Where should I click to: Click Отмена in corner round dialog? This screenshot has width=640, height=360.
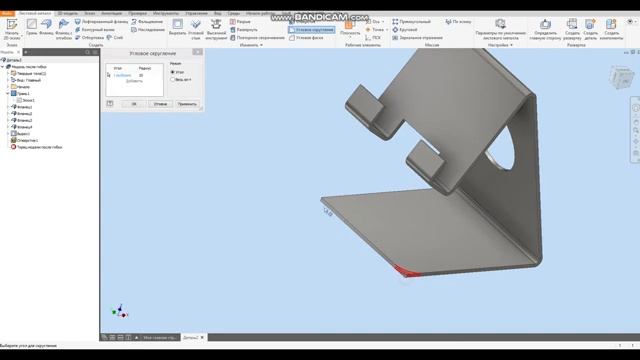pos(160,104)
